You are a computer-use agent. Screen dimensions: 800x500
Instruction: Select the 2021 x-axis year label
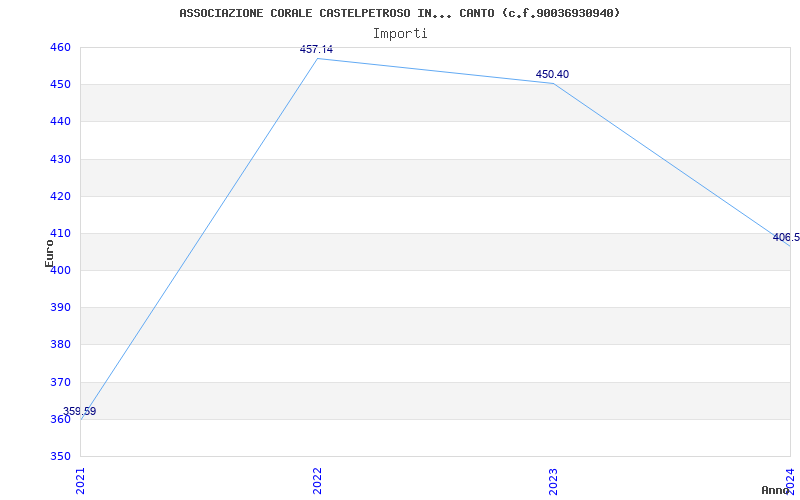(x=80, y=481)
